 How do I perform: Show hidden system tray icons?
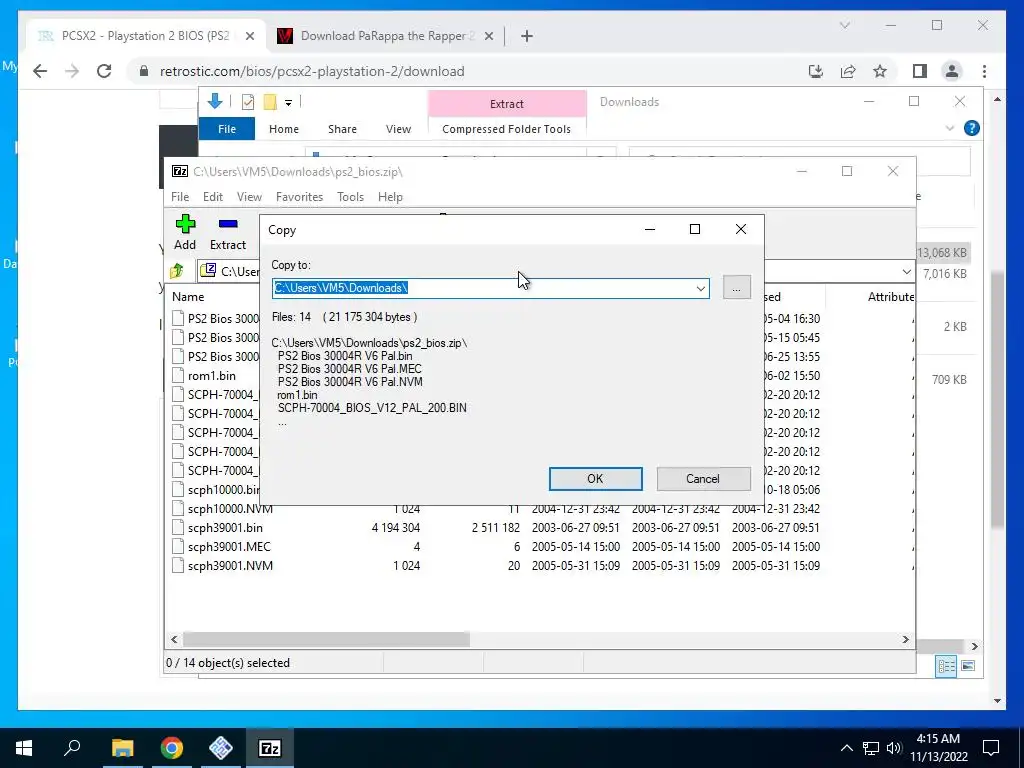point(846,748)
